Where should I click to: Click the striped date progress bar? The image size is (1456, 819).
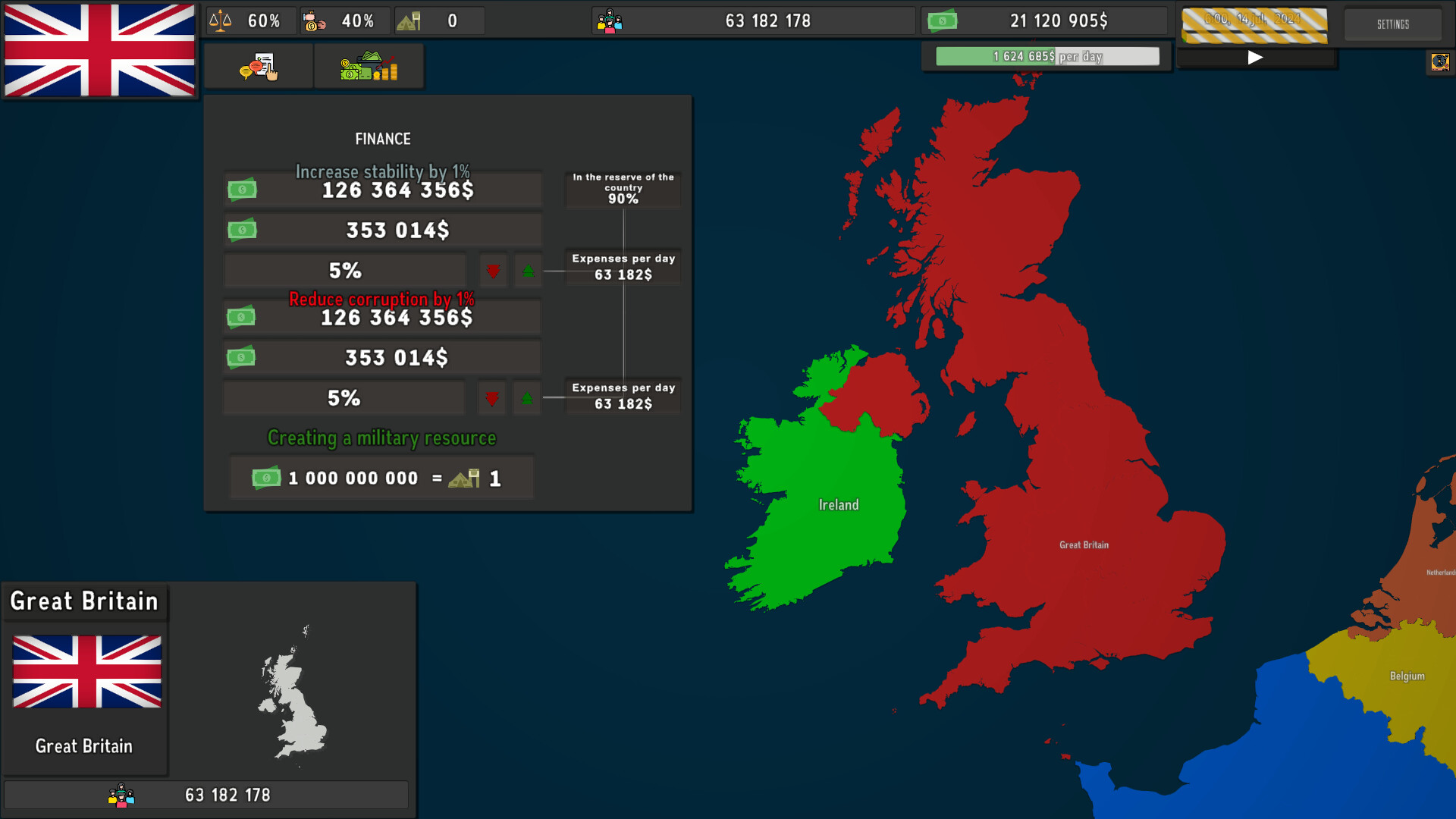point(1254,24)
